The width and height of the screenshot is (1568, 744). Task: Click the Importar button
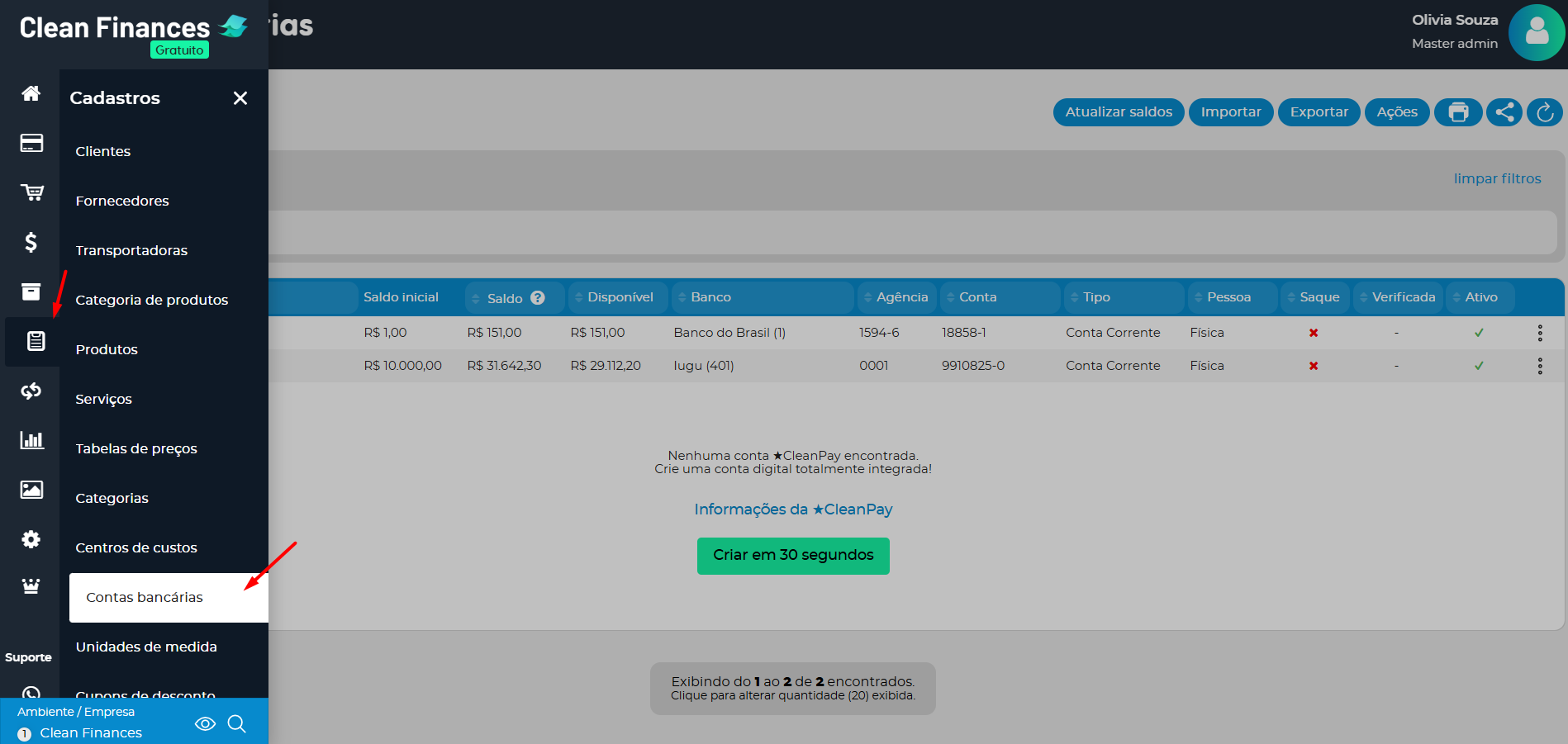click(1231, 112)
